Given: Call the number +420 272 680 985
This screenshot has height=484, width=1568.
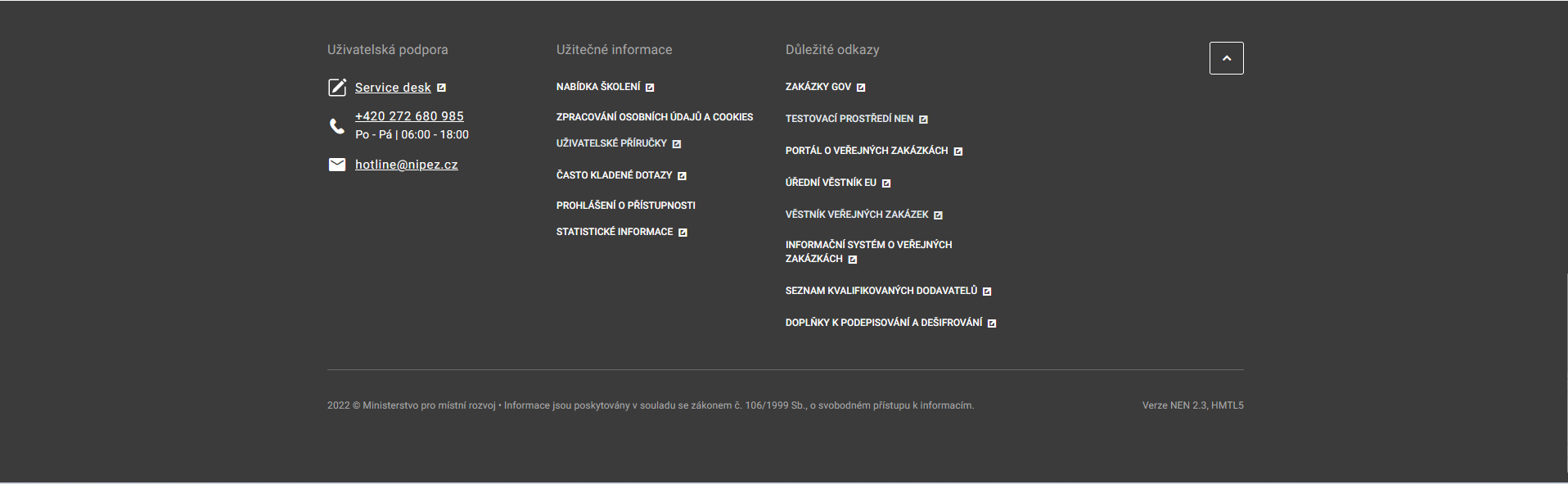Looking at the screenshot, I should point(409,116).
